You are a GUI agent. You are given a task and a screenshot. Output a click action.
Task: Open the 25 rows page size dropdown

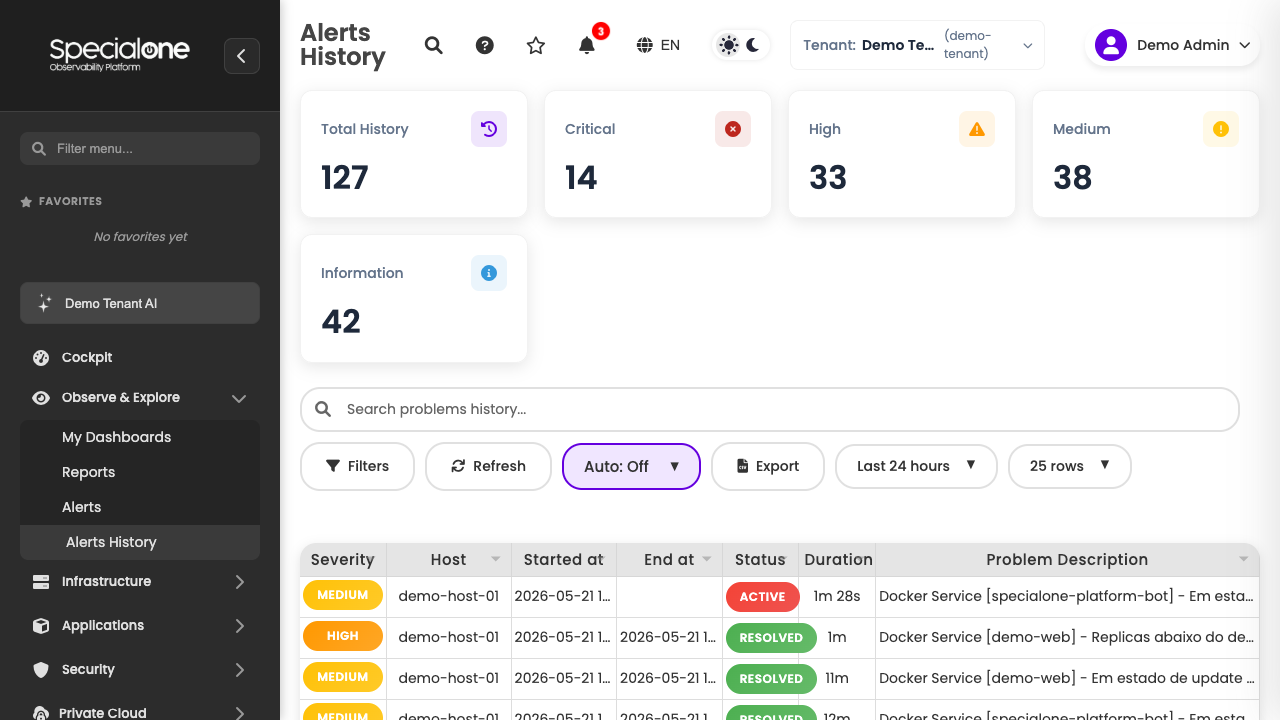click(x=1070, y=466)
